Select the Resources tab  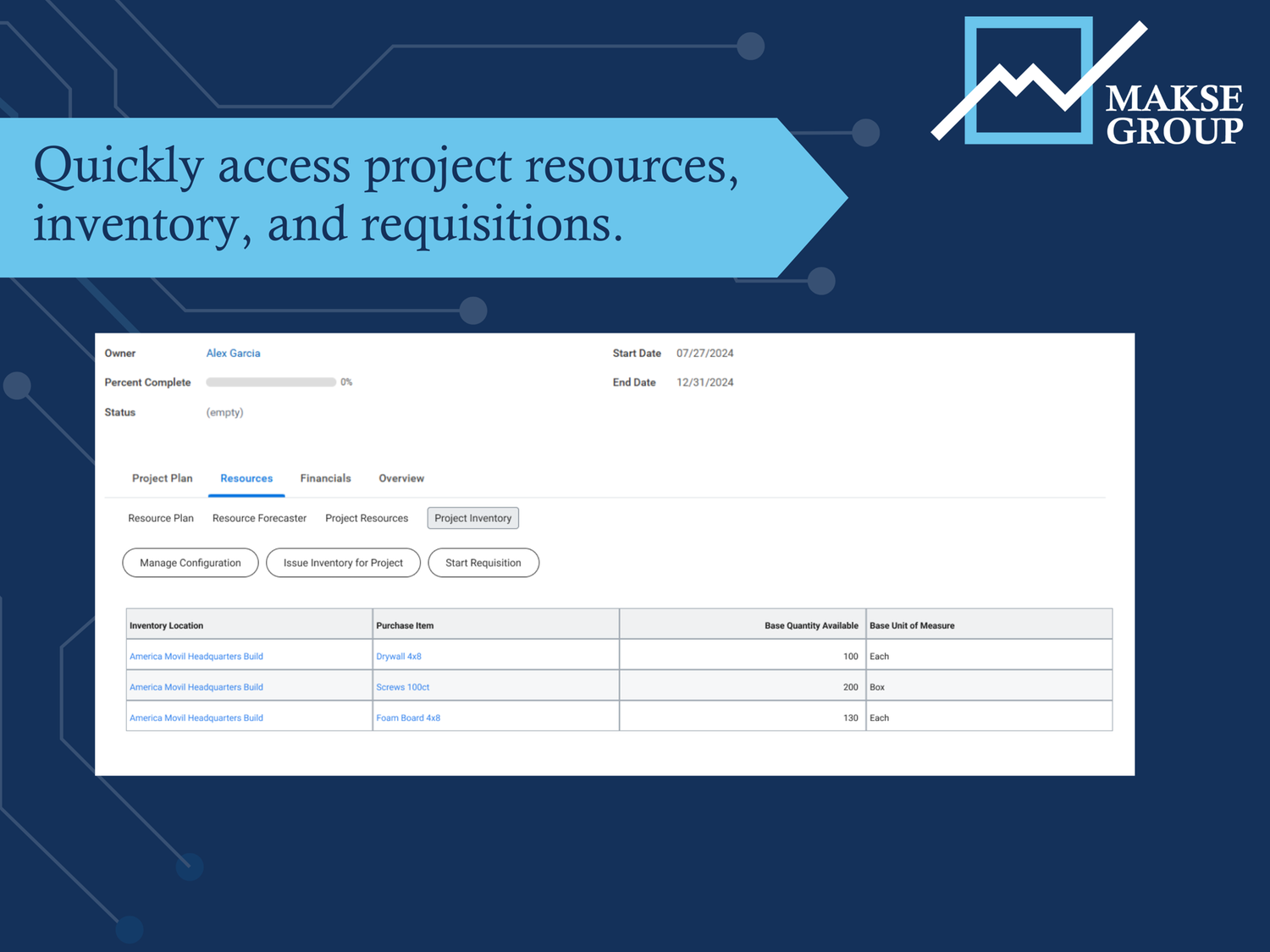coord(246,478)
